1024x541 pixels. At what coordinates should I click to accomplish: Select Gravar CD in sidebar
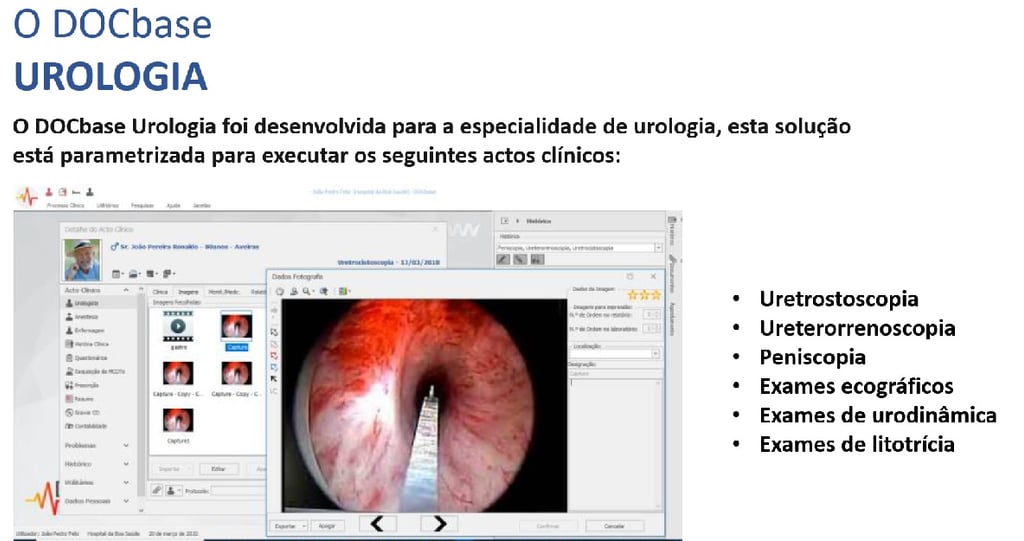click(82, 413)
